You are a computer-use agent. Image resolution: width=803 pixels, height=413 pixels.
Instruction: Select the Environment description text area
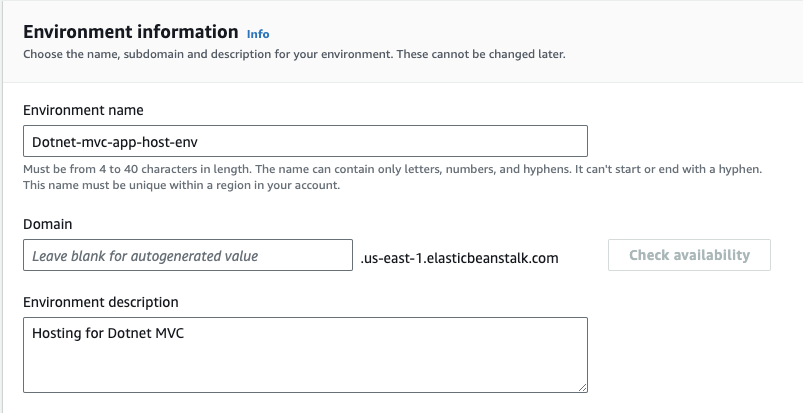click(x=305, y=355)
